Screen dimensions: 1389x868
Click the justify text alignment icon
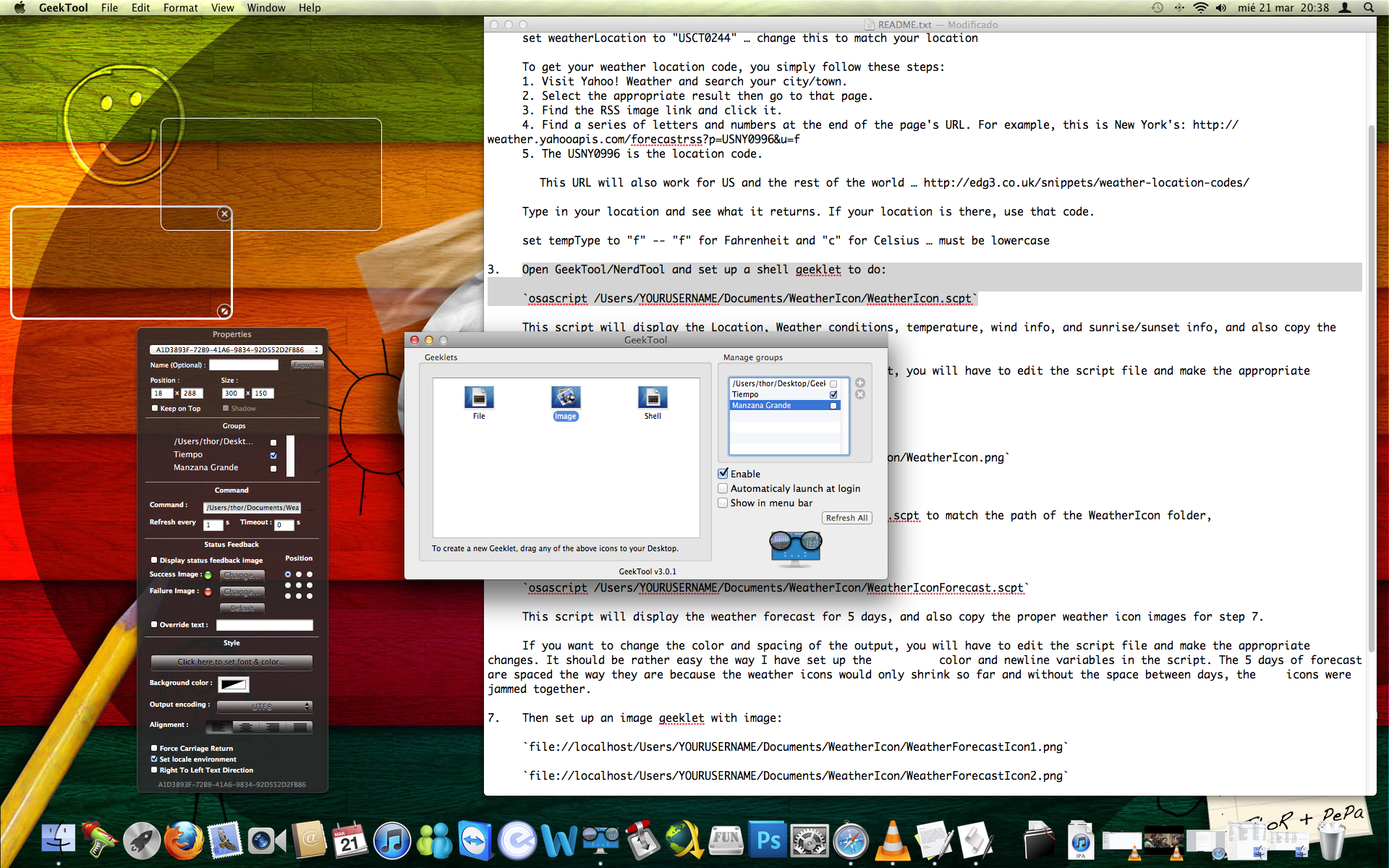click(x=300, y=726)
